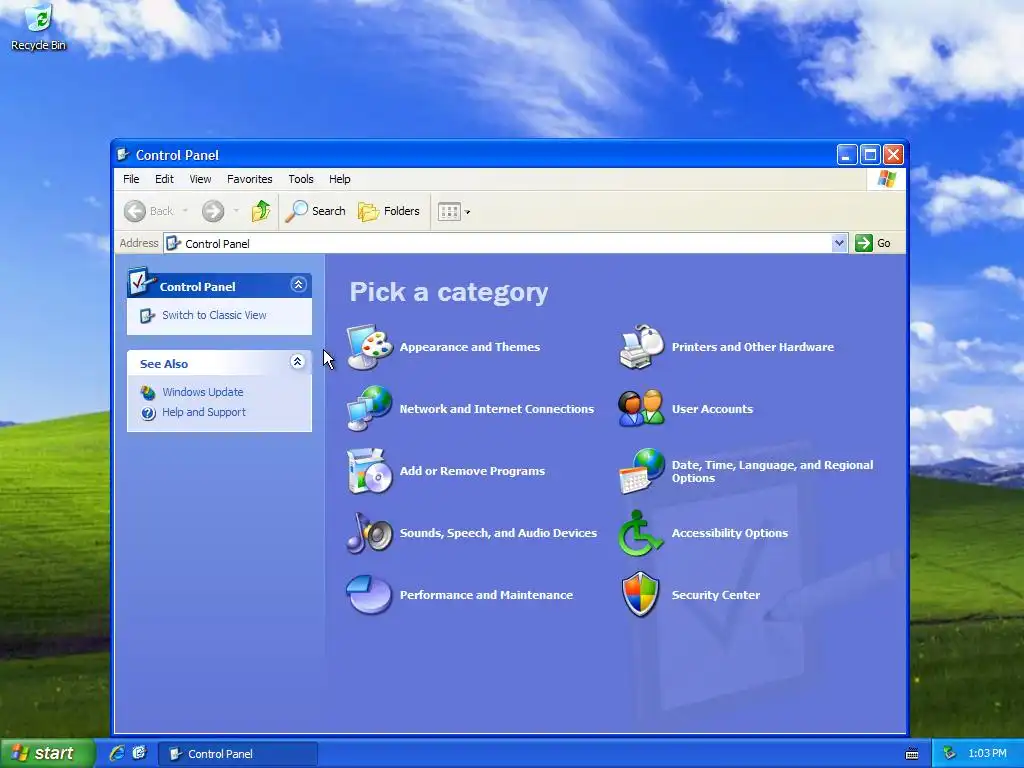The image size is (1024, 768).
Task: Click the Sounds, Speech, and Audio Devices speaker icon
Action: coord(370,533)
